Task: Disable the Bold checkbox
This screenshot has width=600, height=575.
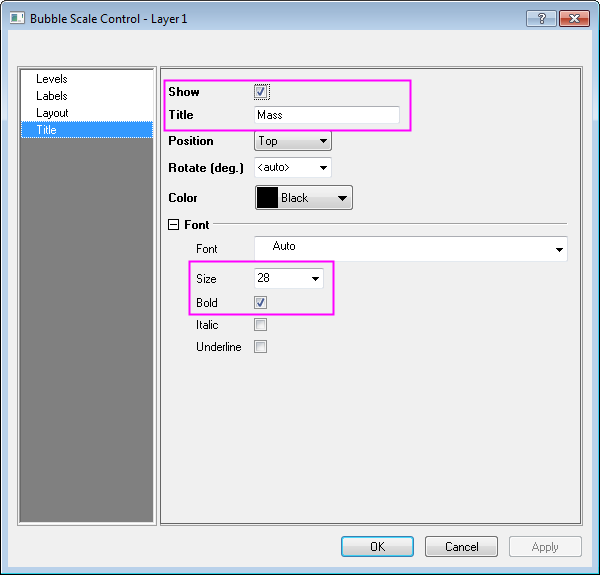Action: (x=261, y=302)
